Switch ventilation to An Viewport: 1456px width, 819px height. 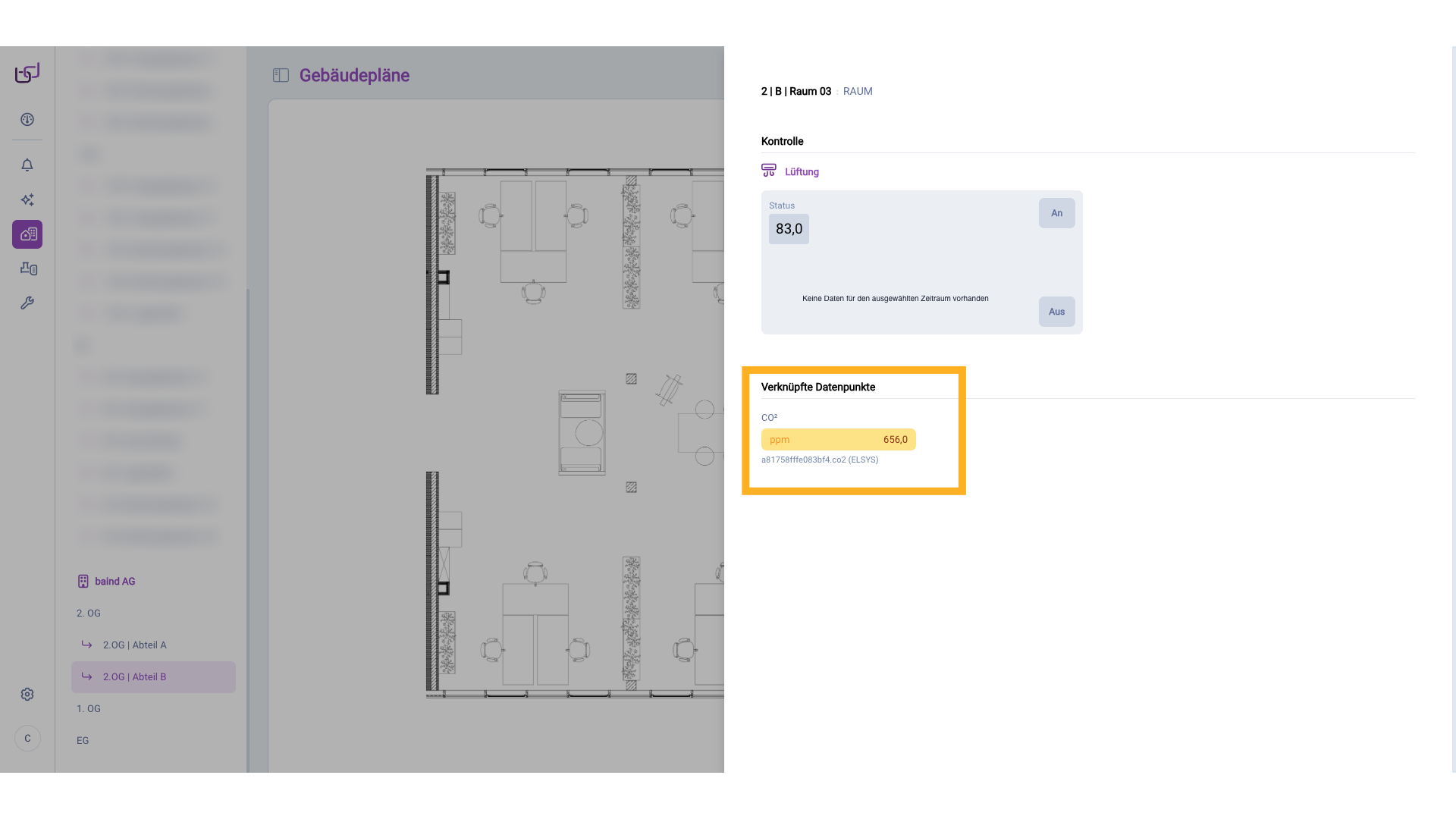tap(1056, 214)
